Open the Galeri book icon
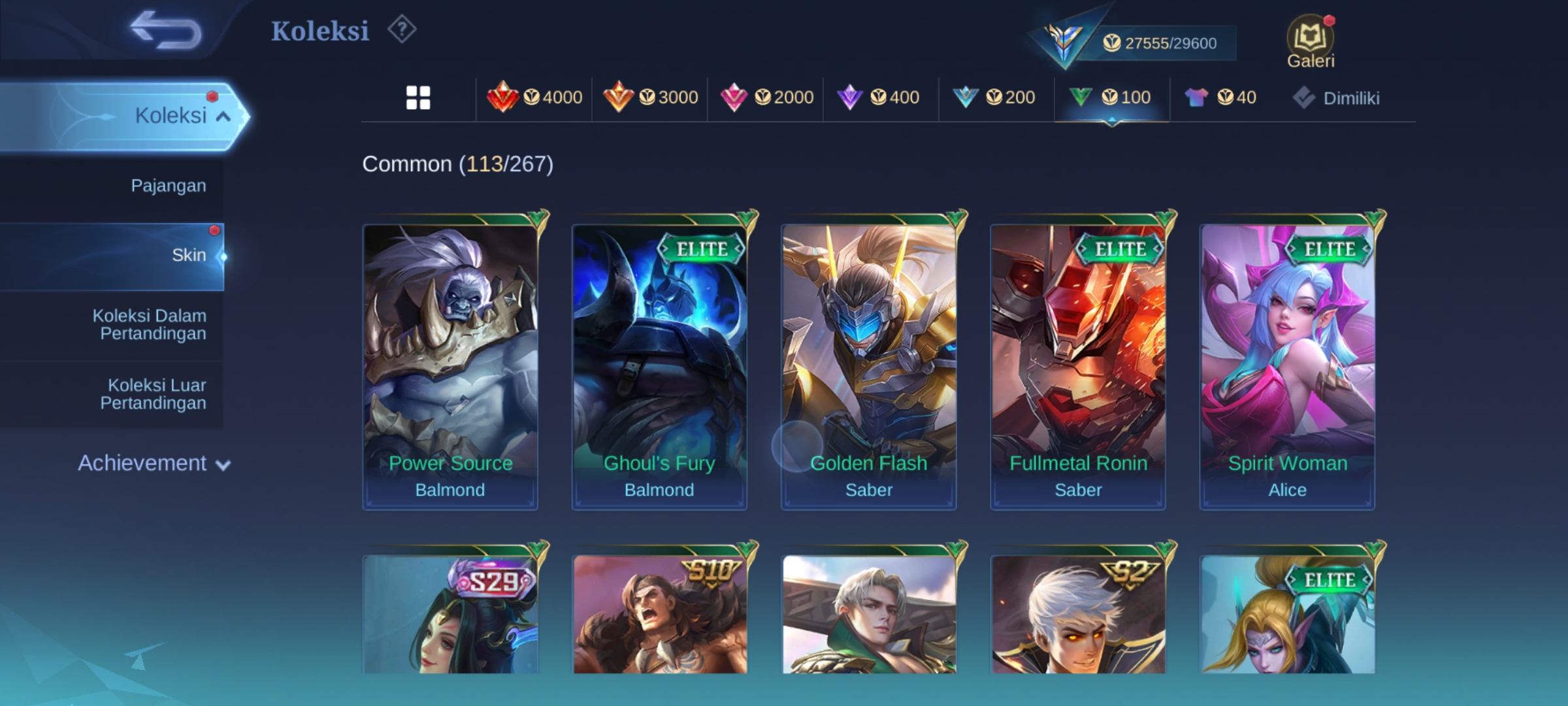1568x706 pixels. click(x=1311, y=42)
